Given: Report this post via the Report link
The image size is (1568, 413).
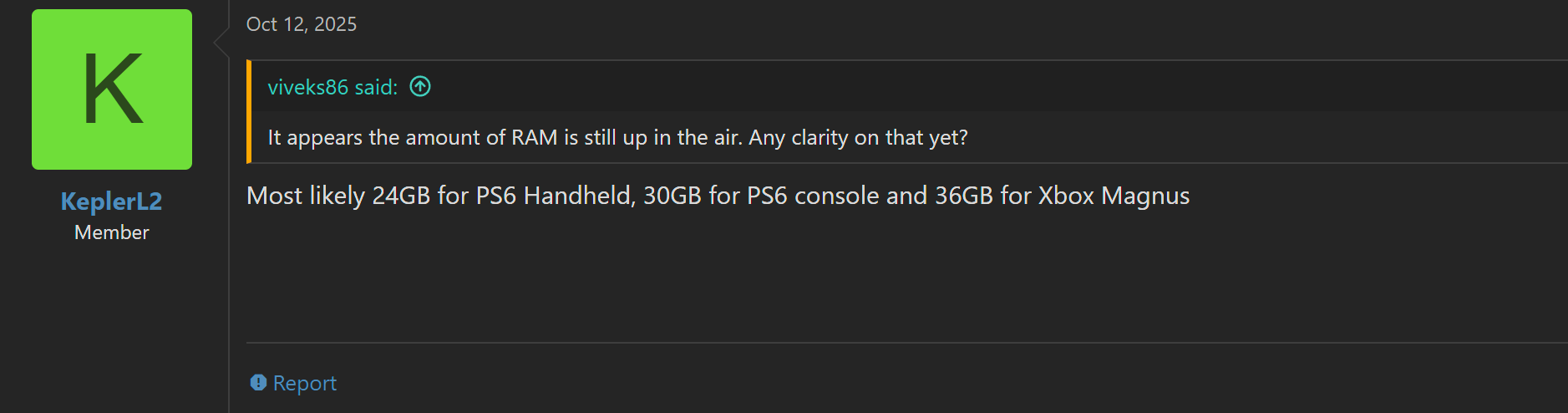Looking at the screenshot, I should [x=304, y=383].
